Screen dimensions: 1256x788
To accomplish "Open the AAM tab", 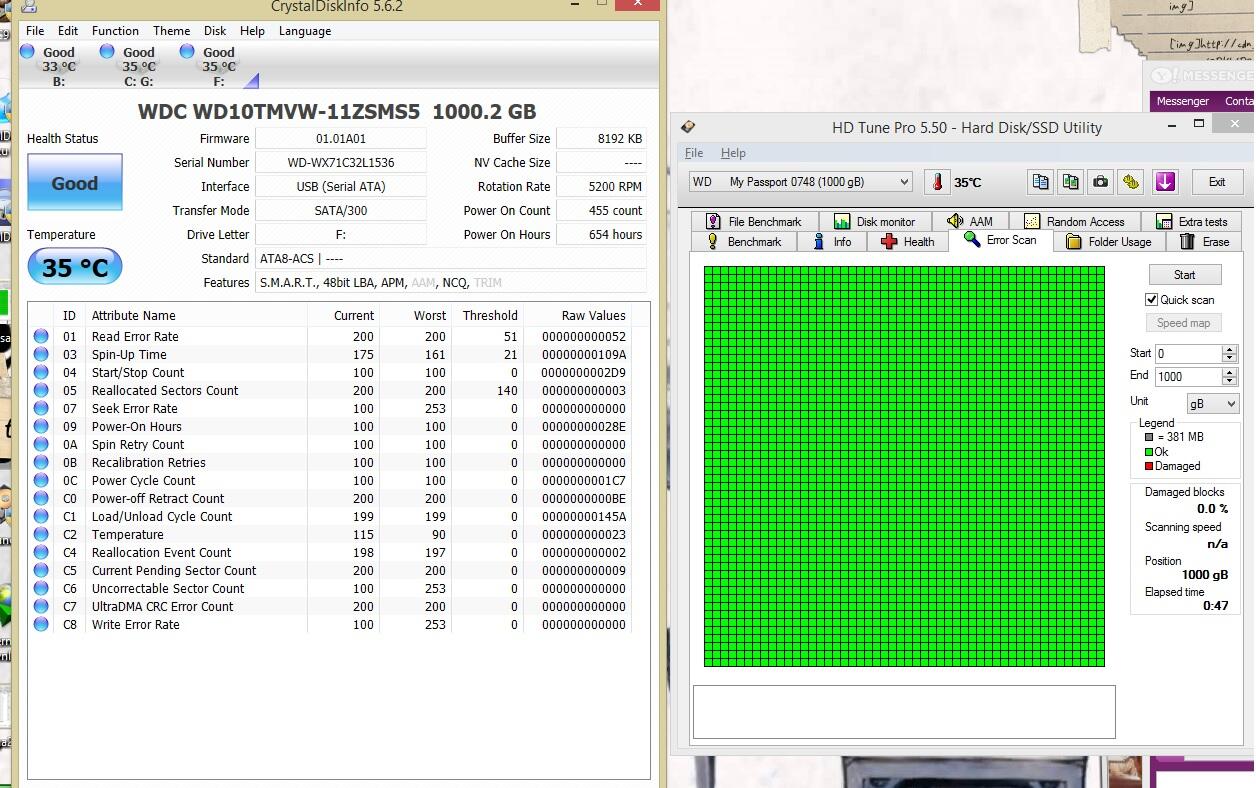I will 970,221.
